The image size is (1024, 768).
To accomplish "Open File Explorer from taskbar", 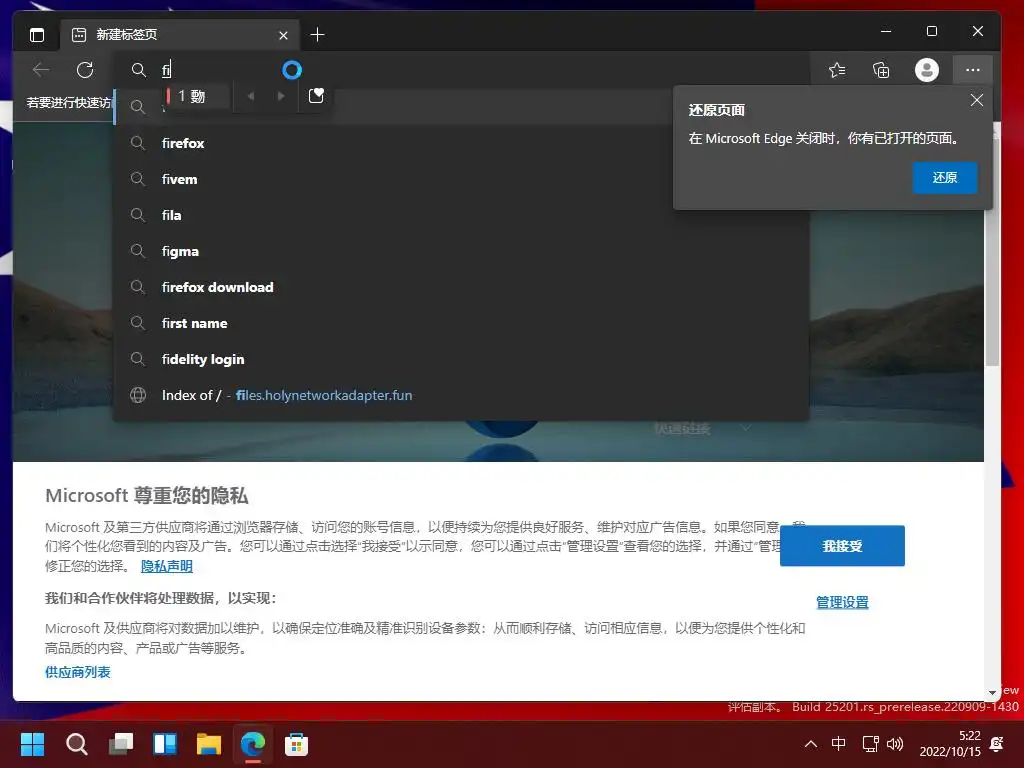I will [x=209, y=744].
